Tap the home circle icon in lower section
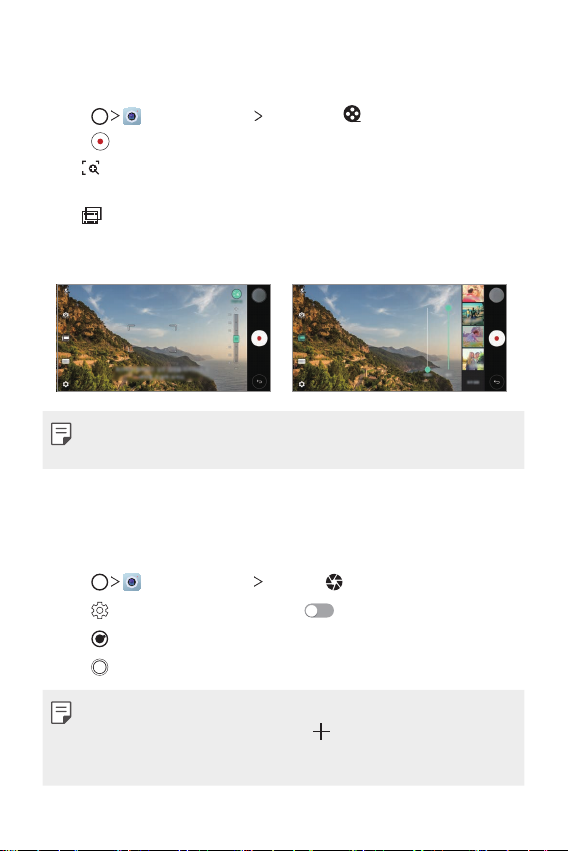 [99, 582]
